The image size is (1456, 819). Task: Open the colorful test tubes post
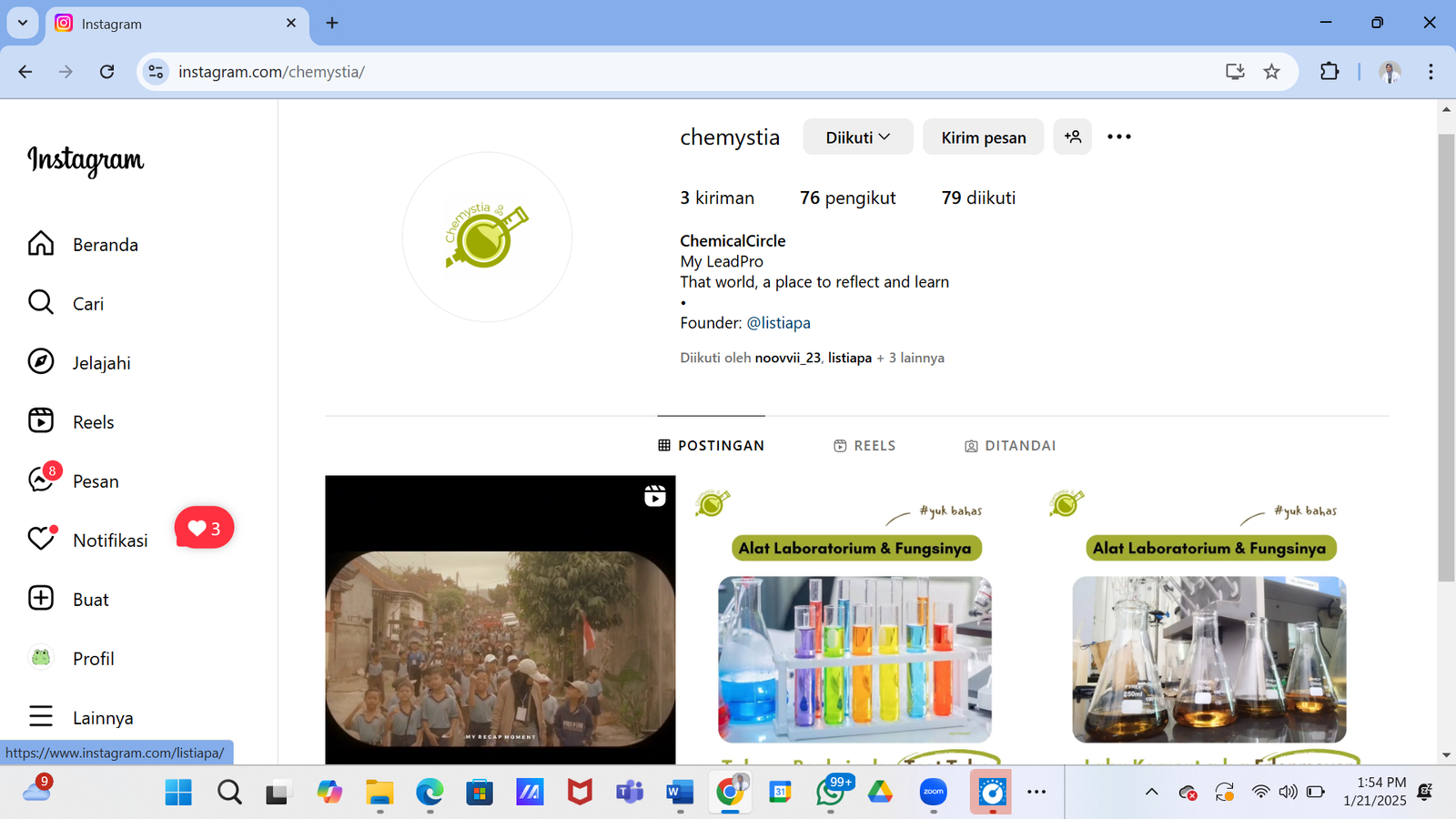854,620
